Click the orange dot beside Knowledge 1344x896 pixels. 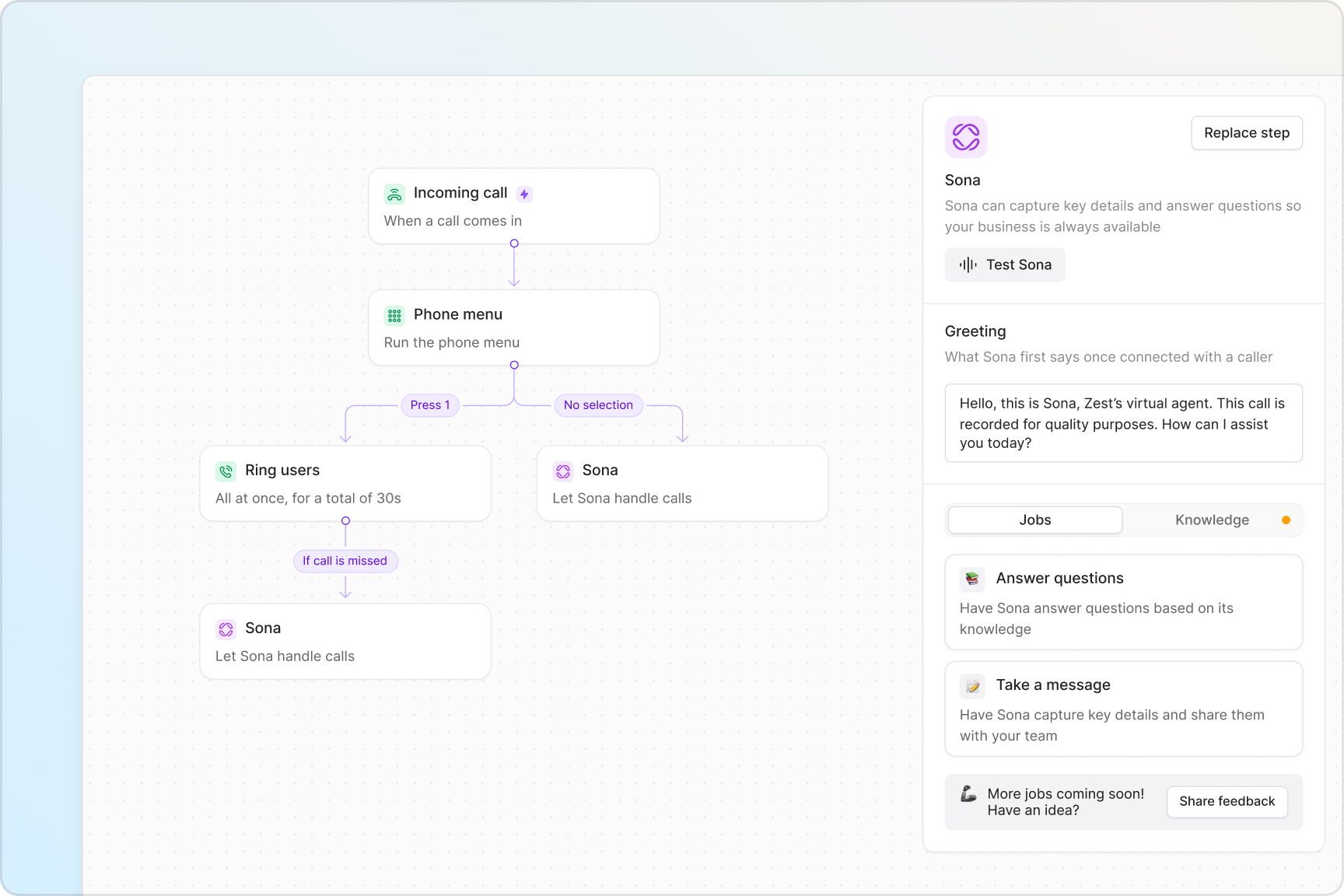point(1286,520)
